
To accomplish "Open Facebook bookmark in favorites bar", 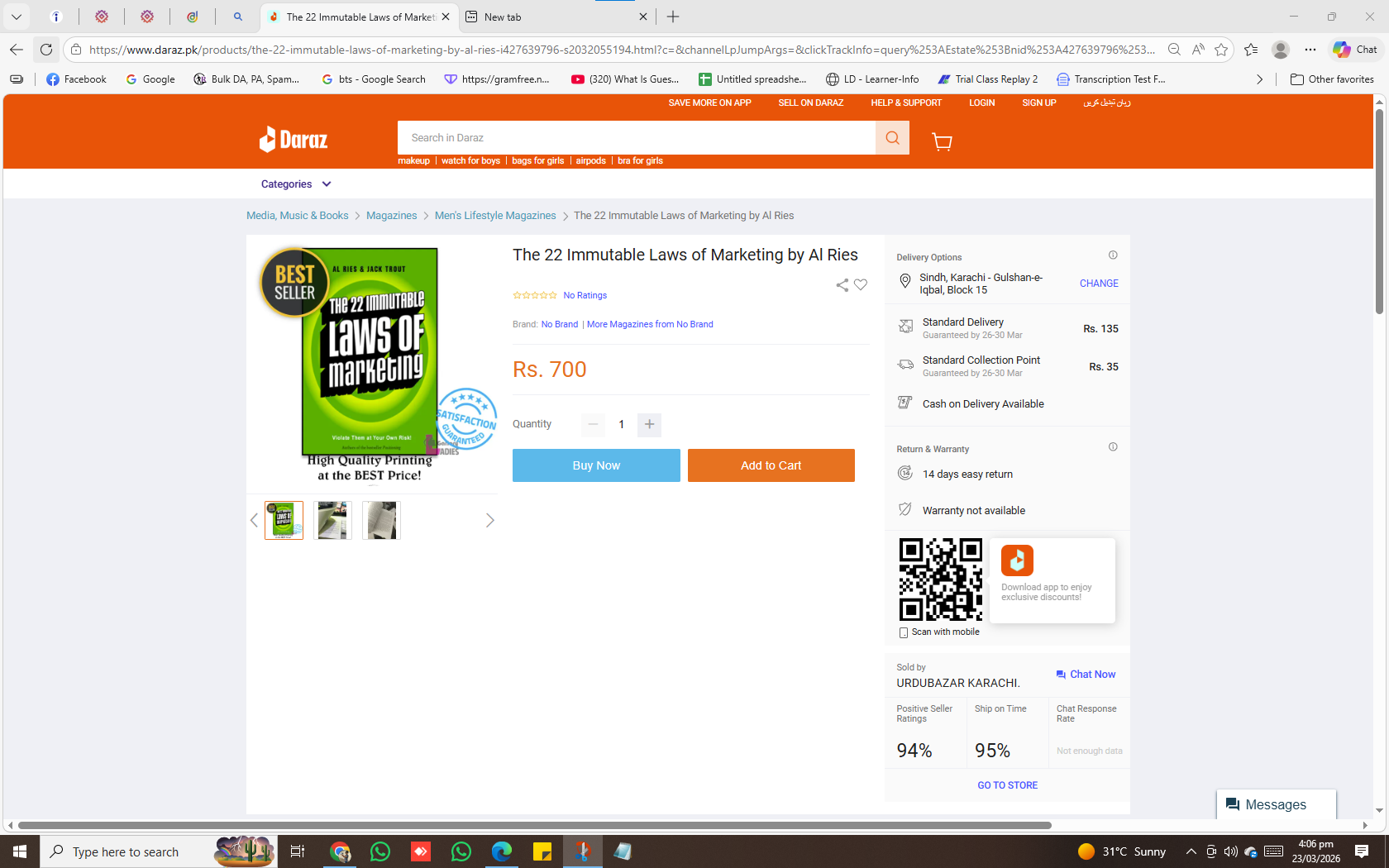I will tap(76, 79).
